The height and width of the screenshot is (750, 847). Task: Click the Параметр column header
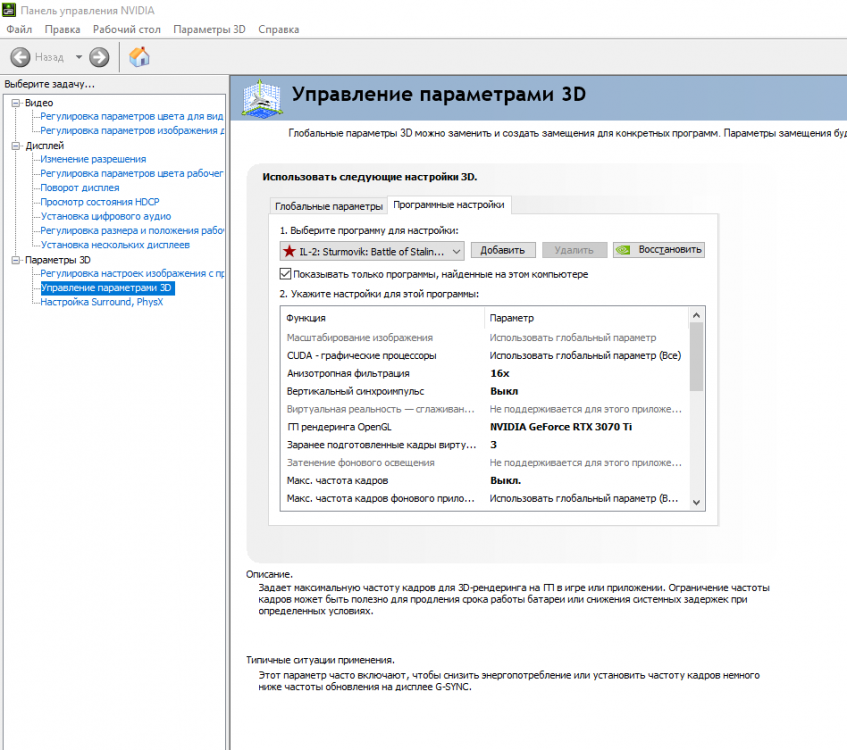click(587, 318)
